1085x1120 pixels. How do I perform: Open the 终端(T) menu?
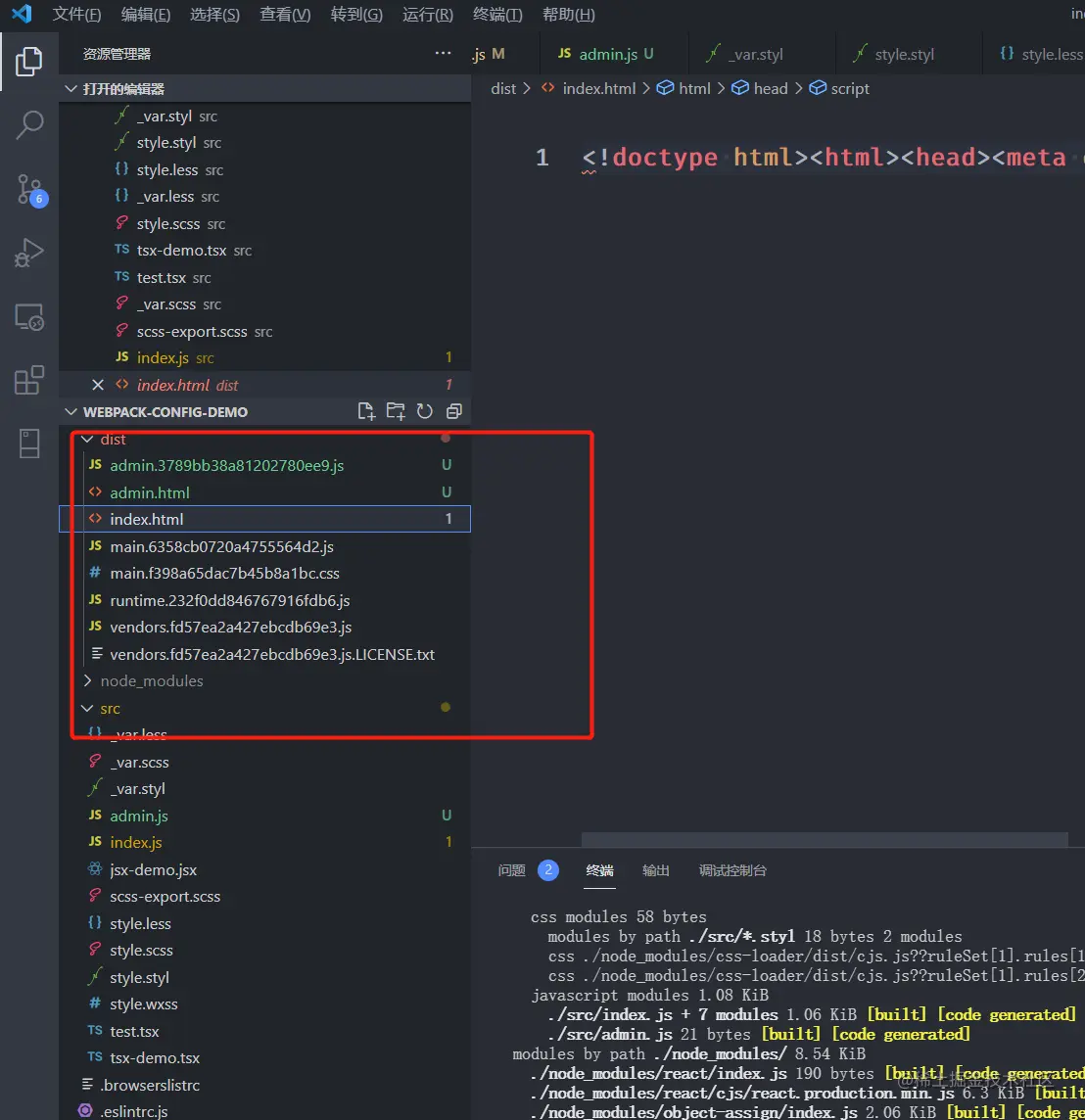(497, 15)
